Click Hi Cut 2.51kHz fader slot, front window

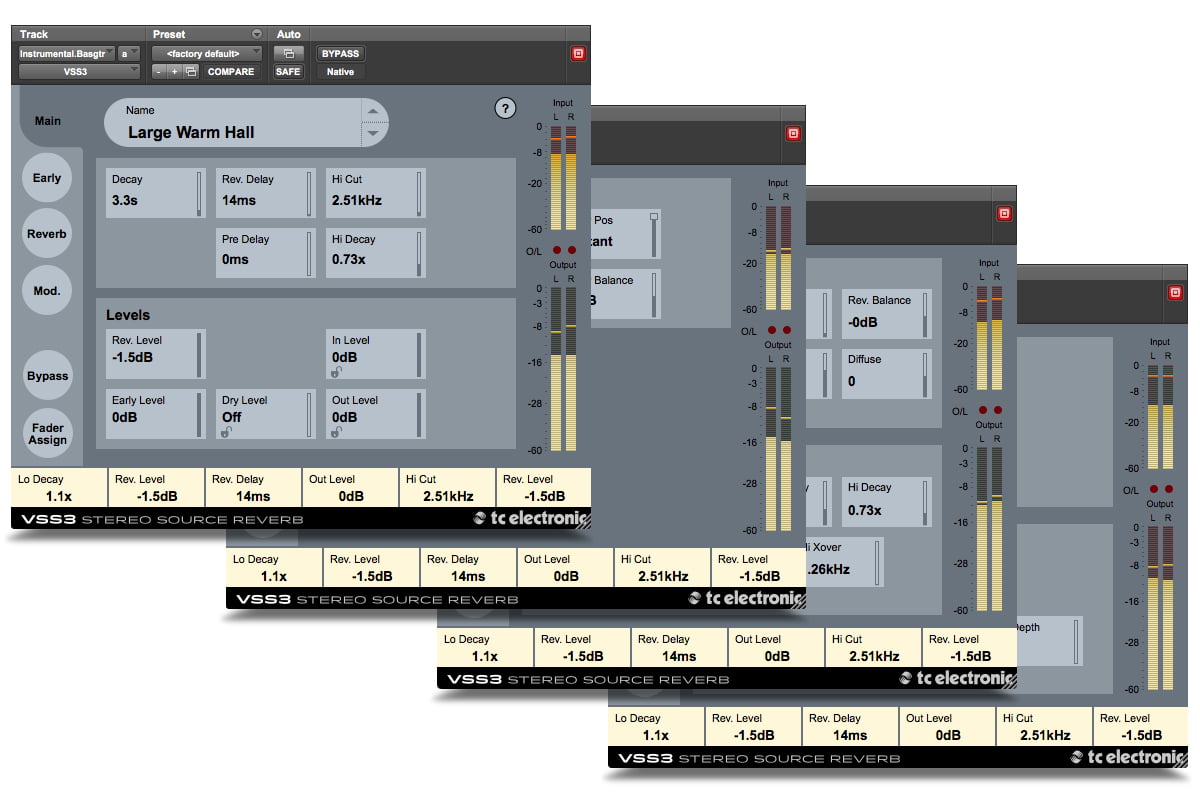coord(447,488)
